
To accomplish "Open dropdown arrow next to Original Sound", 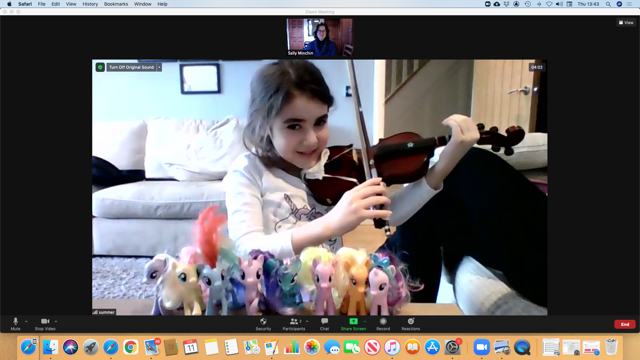I will point(159,67).
